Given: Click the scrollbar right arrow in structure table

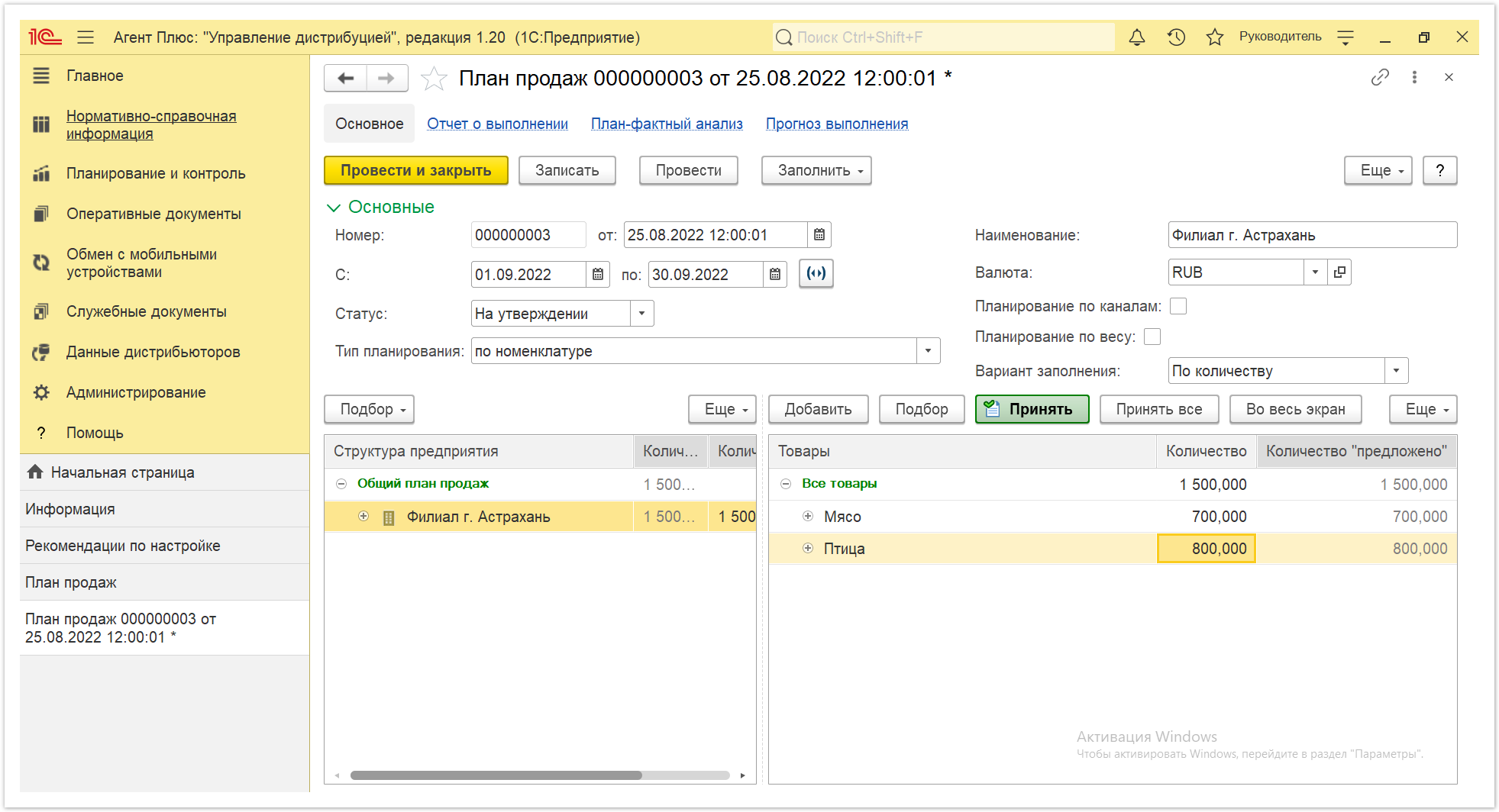Looking at the screenshot, I should tap(742, 775).
